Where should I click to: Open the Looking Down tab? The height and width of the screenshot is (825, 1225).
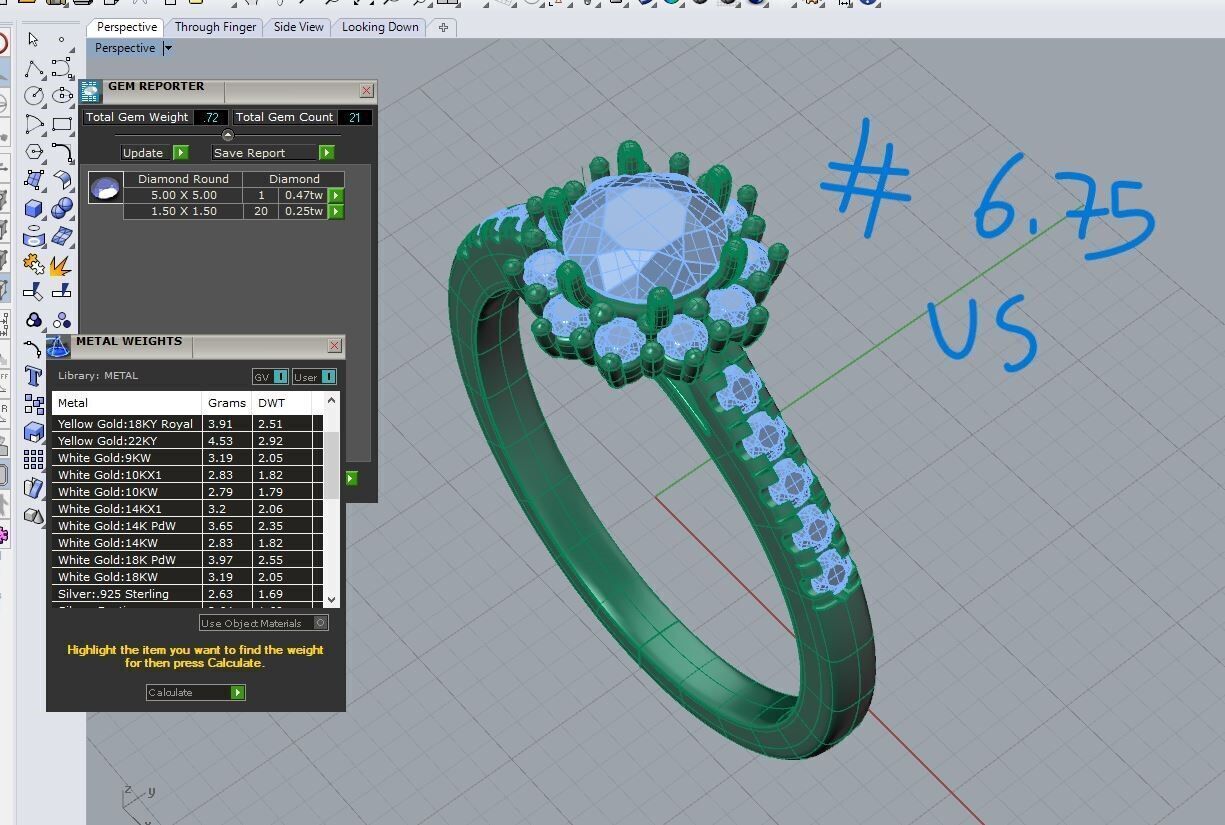[380, 27]
